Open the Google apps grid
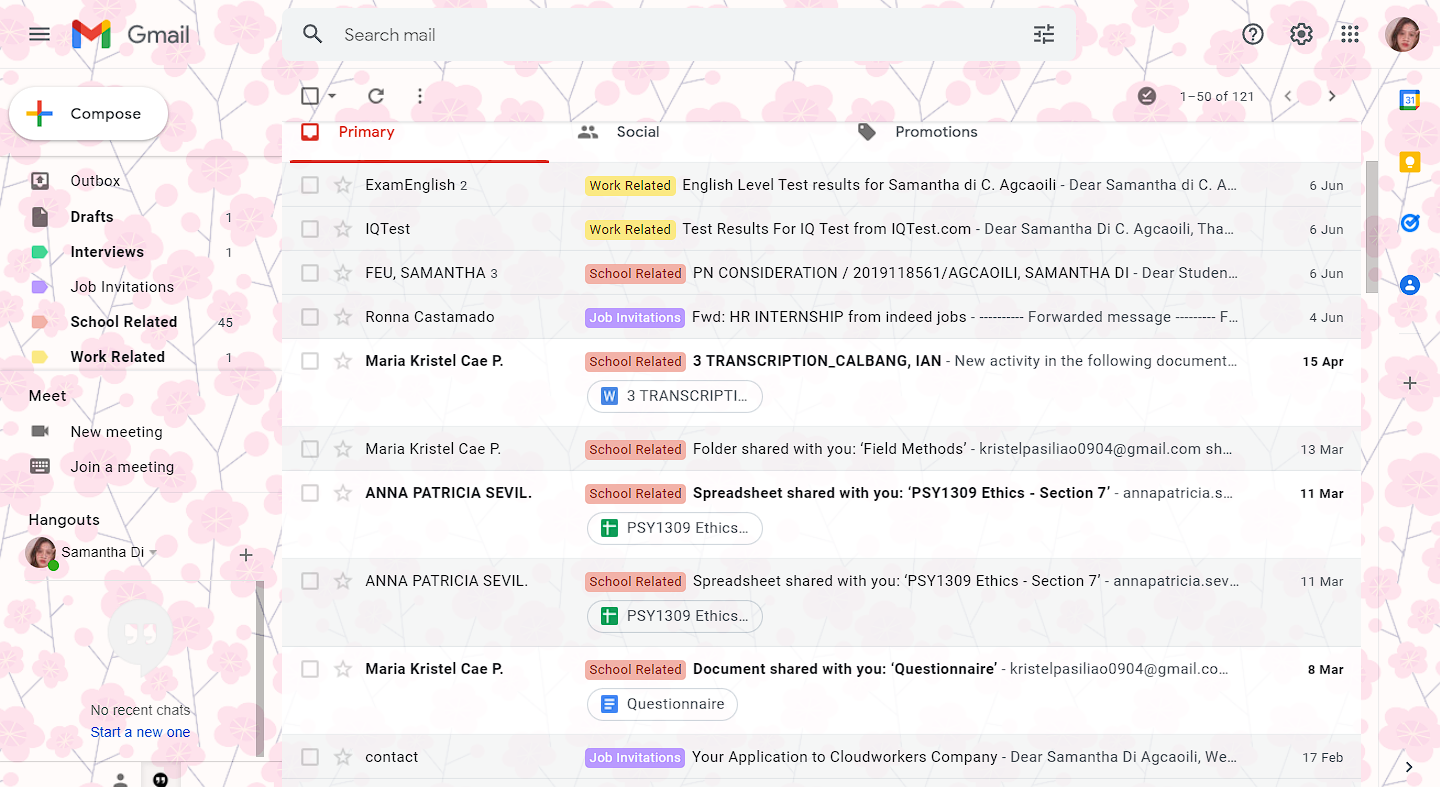Viewport: 1440px width, 787px height. click(x=1350, y=34)
